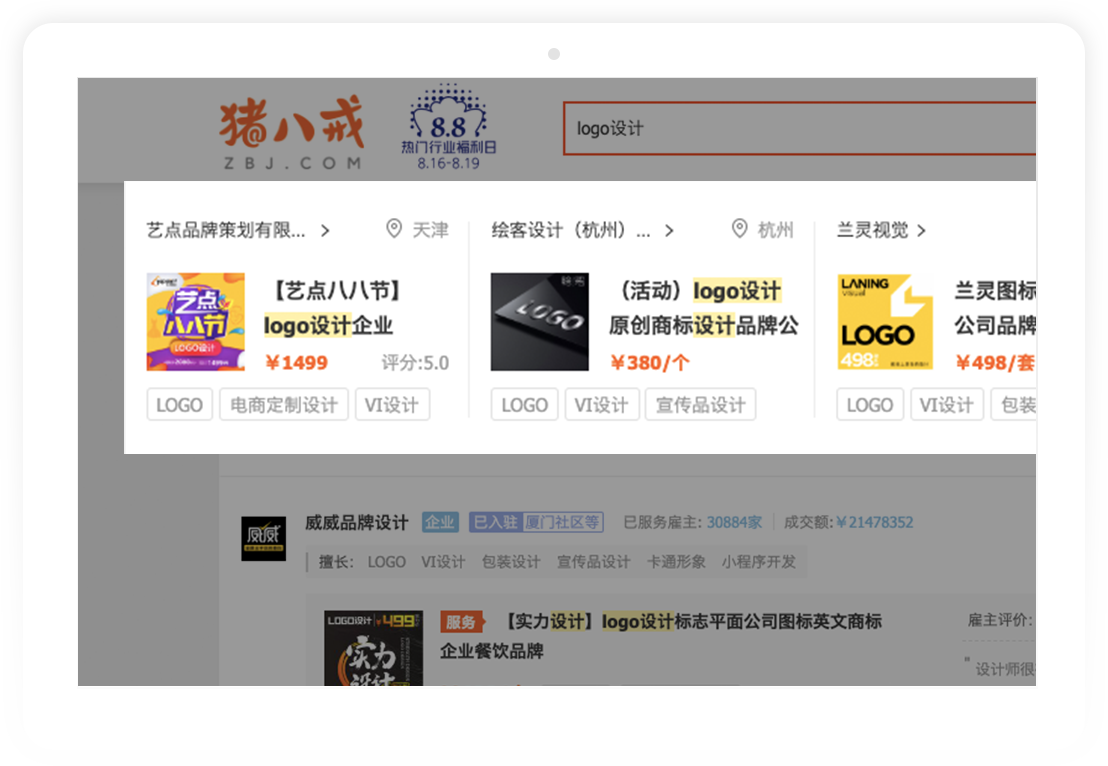Select LOGO tag under 艺点 card

179,405
